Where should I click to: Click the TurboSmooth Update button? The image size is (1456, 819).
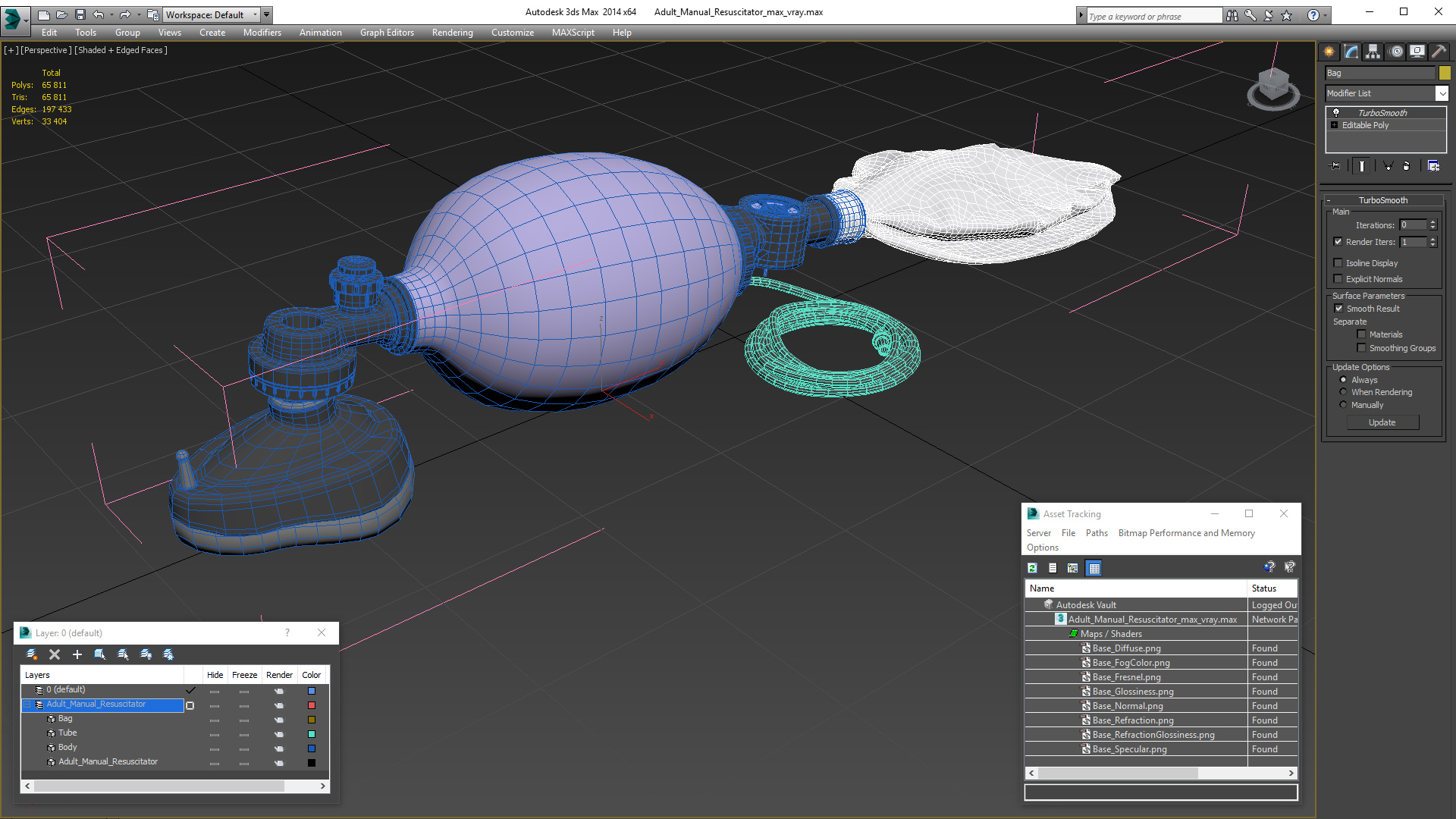[1382, 422]
